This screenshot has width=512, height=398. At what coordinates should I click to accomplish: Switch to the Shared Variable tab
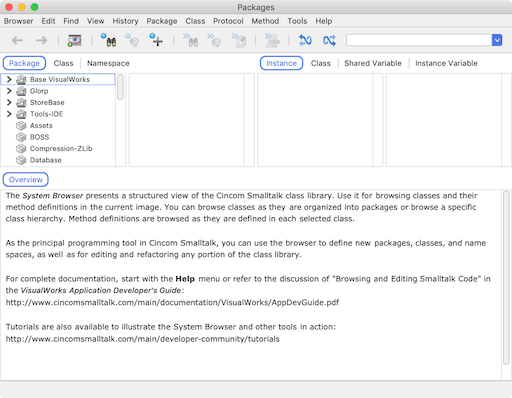373,63
